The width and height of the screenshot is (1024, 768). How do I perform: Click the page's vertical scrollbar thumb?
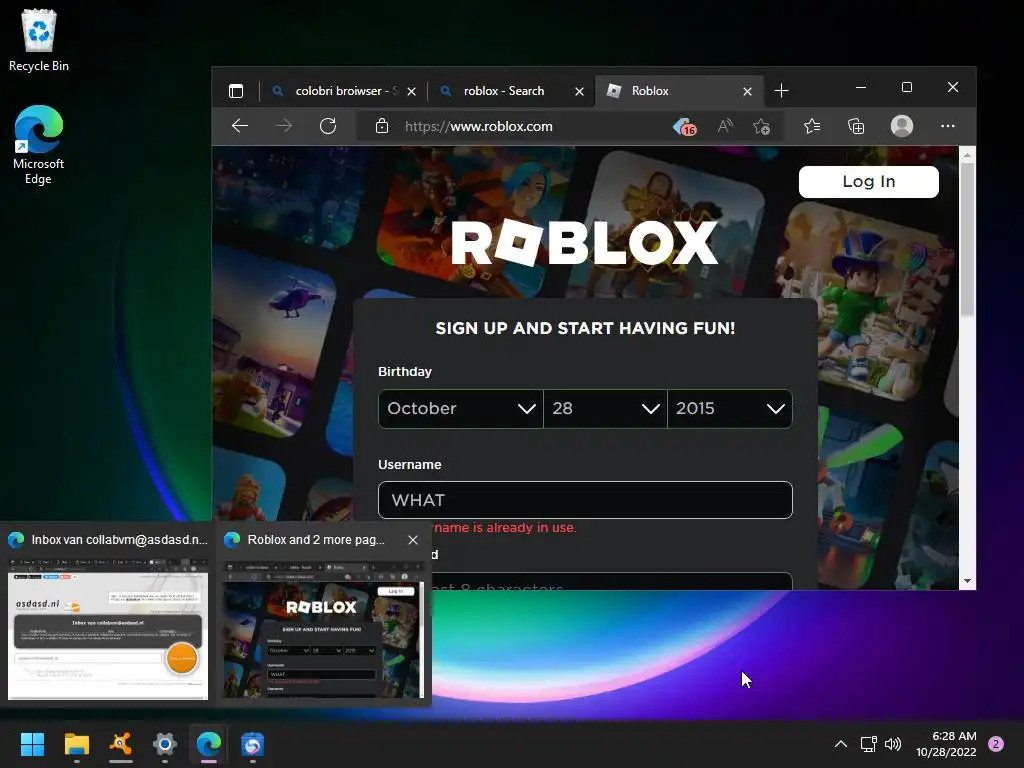point(967,239)
